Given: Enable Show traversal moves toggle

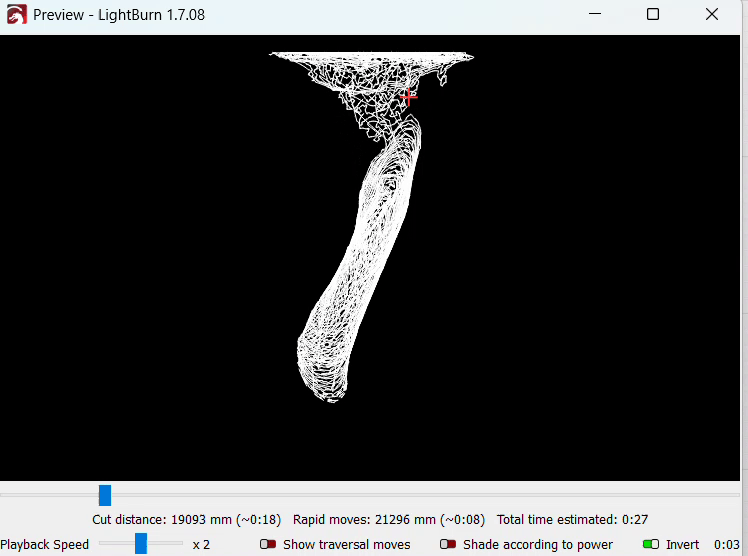Looking at the screenshot, I should [268, 545].
